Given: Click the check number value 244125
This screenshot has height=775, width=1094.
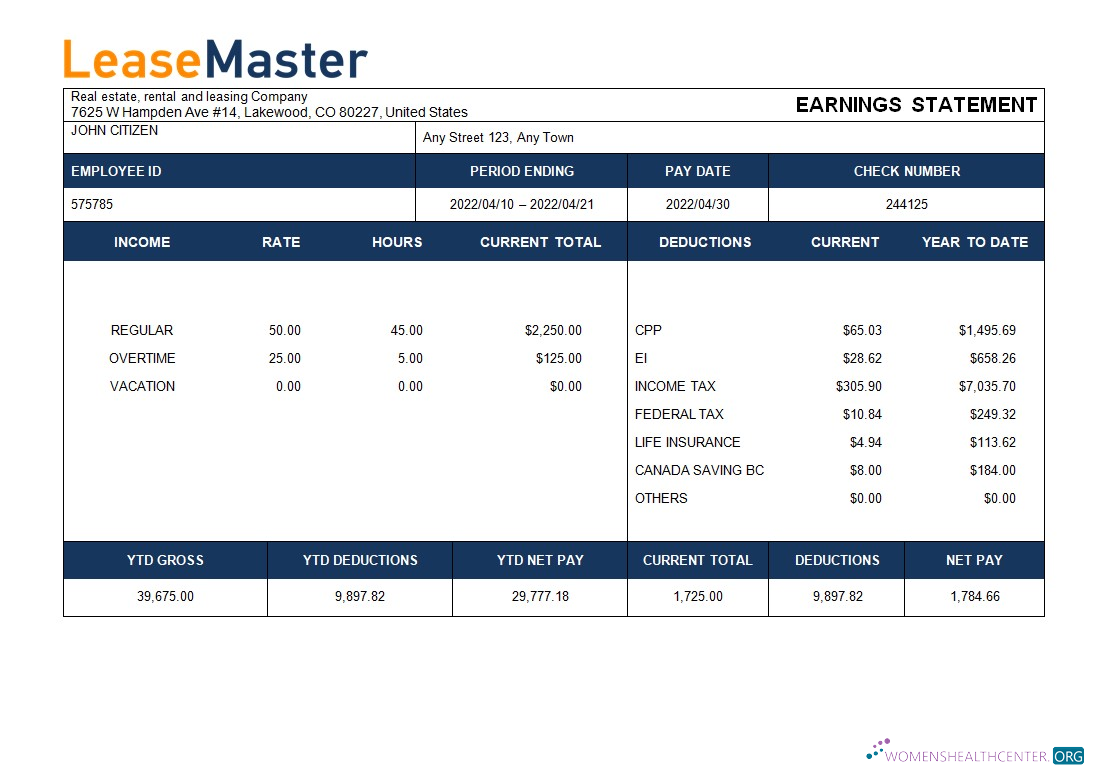Looking at the screenshot, I should point(906,204).
